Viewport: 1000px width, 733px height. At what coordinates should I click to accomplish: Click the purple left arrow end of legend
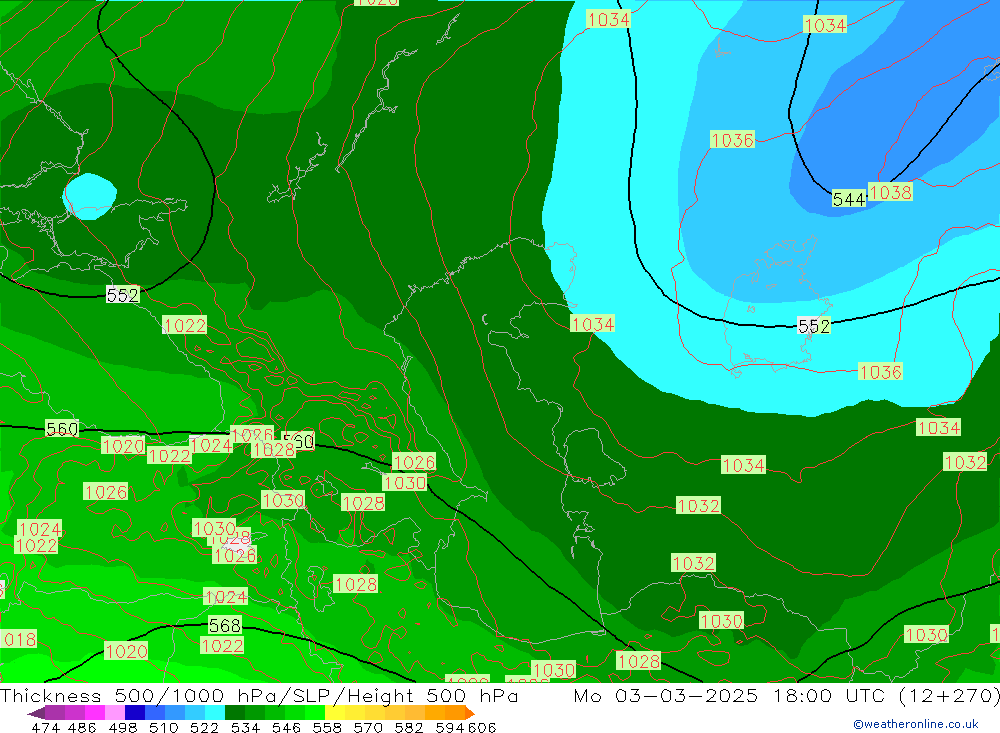click(x=36, y=713)
